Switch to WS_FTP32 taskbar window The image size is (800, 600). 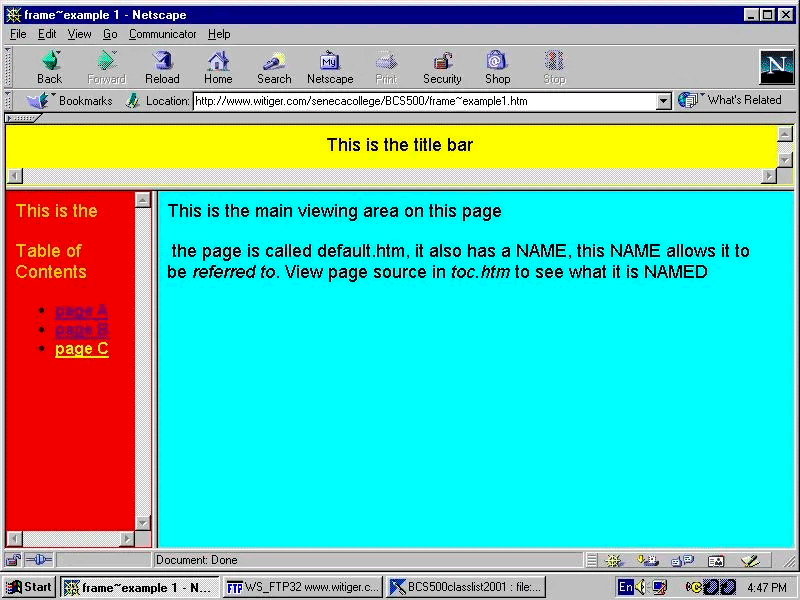(303, 587)
